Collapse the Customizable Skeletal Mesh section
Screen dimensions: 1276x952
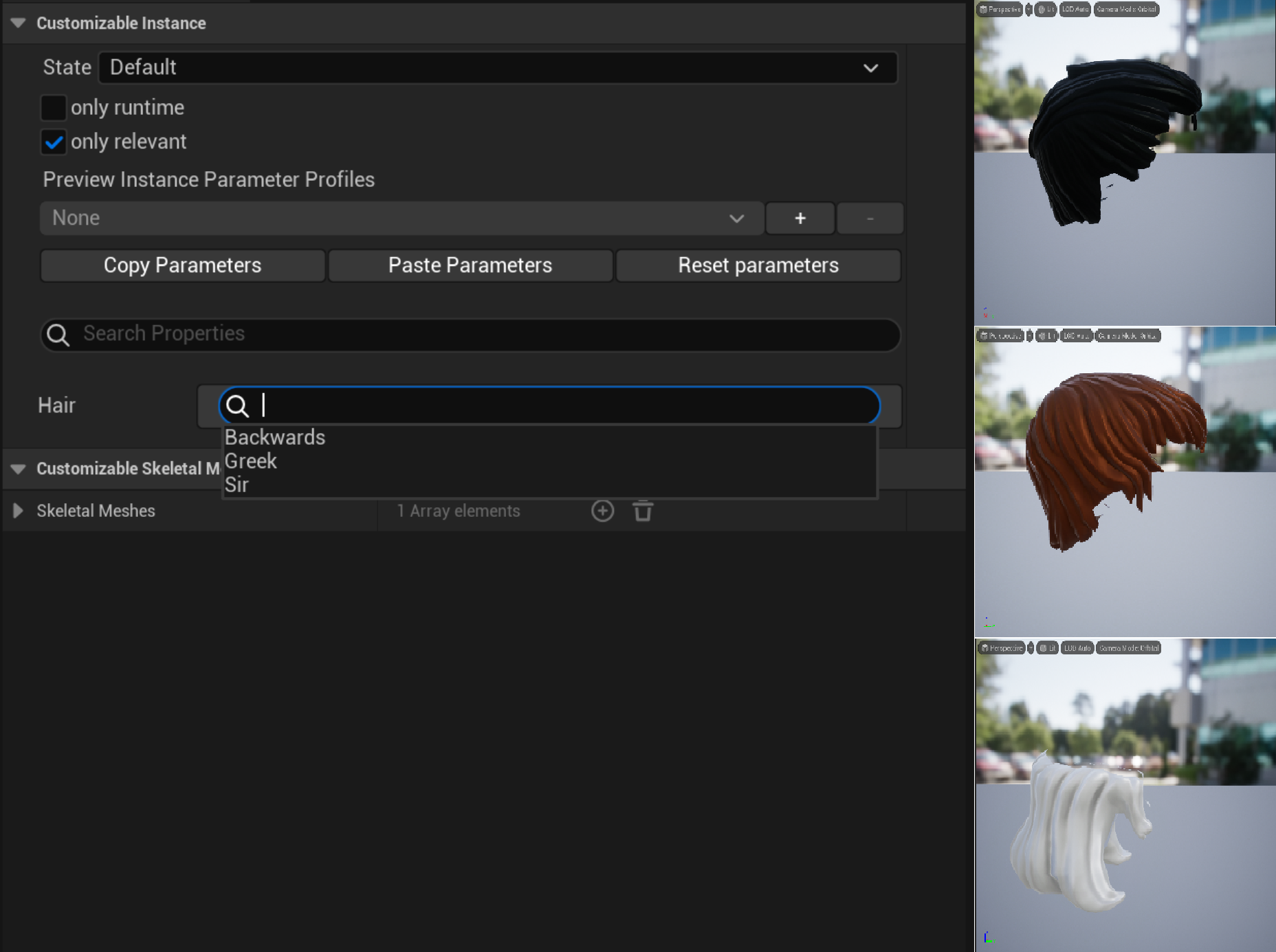pos(19,469)
